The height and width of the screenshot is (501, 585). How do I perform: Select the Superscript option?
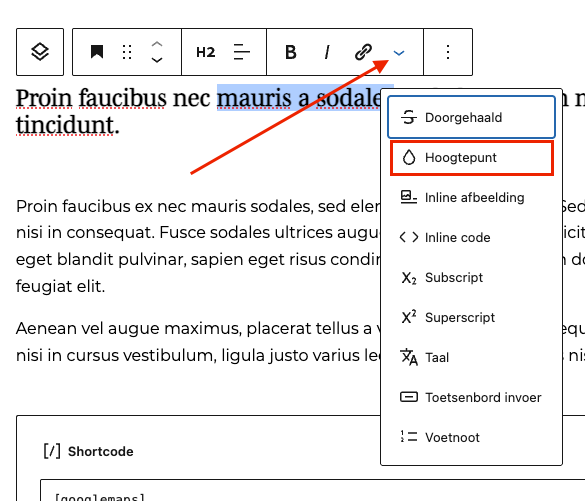point(472,317)
